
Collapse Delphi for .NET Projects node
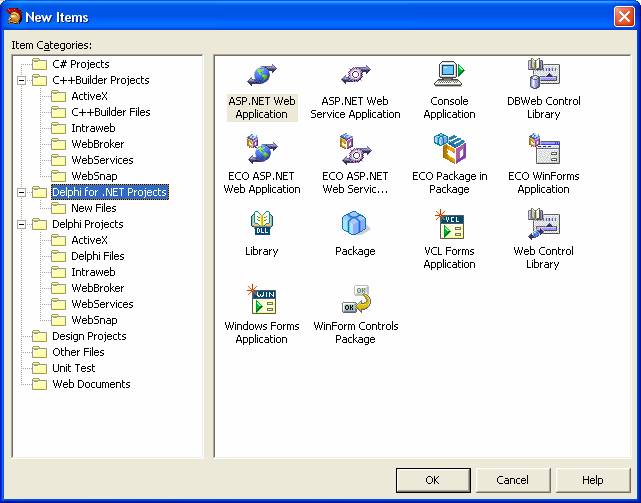pos(21,193)
